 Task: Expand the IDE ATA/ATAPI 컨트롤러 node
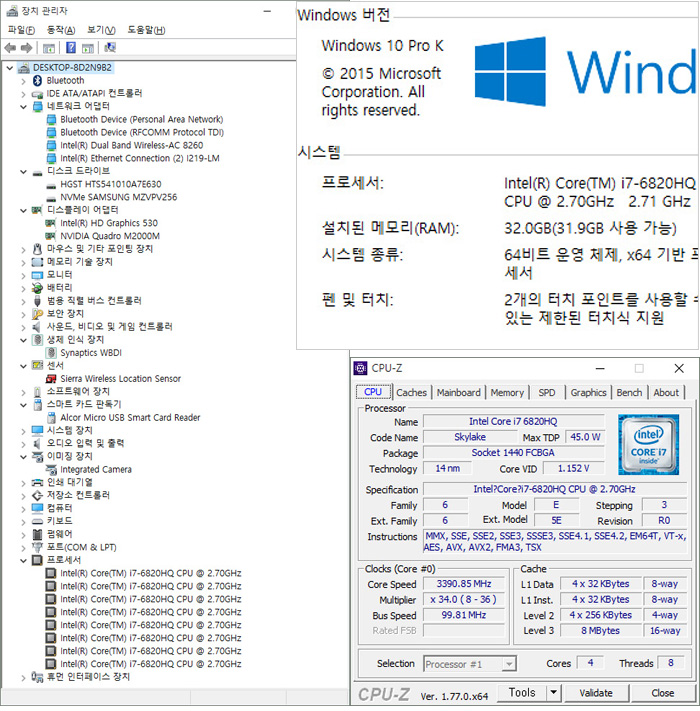[x=23, y=94]
